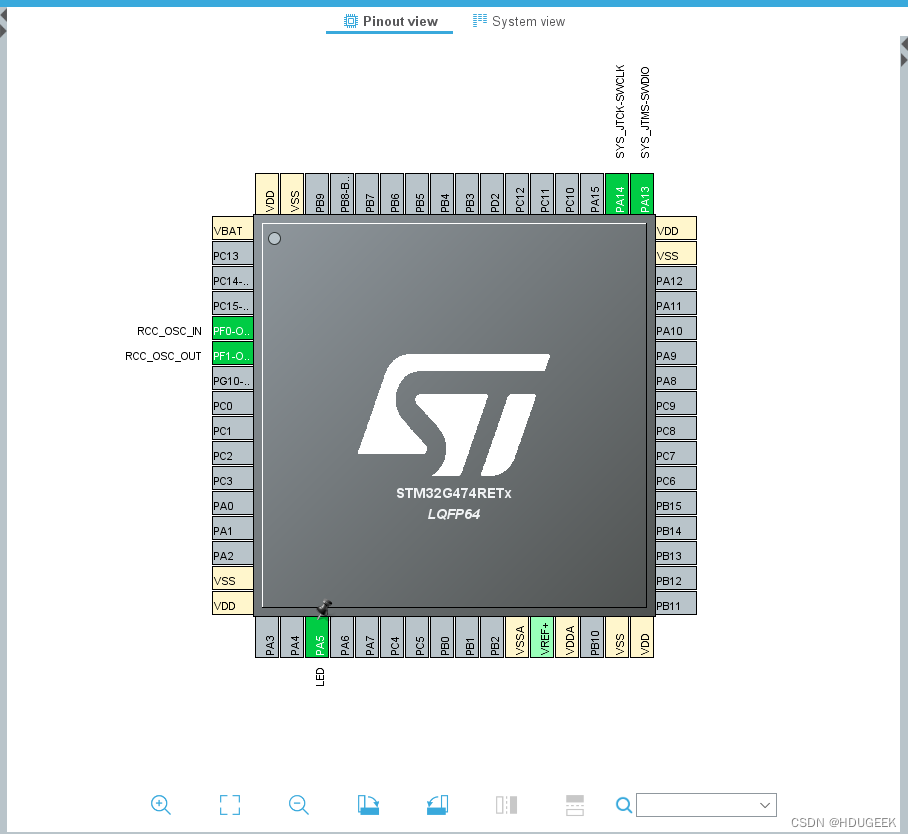Click the horizontal layout view icon
Viewport: 912px width, 837px height.
577,808
